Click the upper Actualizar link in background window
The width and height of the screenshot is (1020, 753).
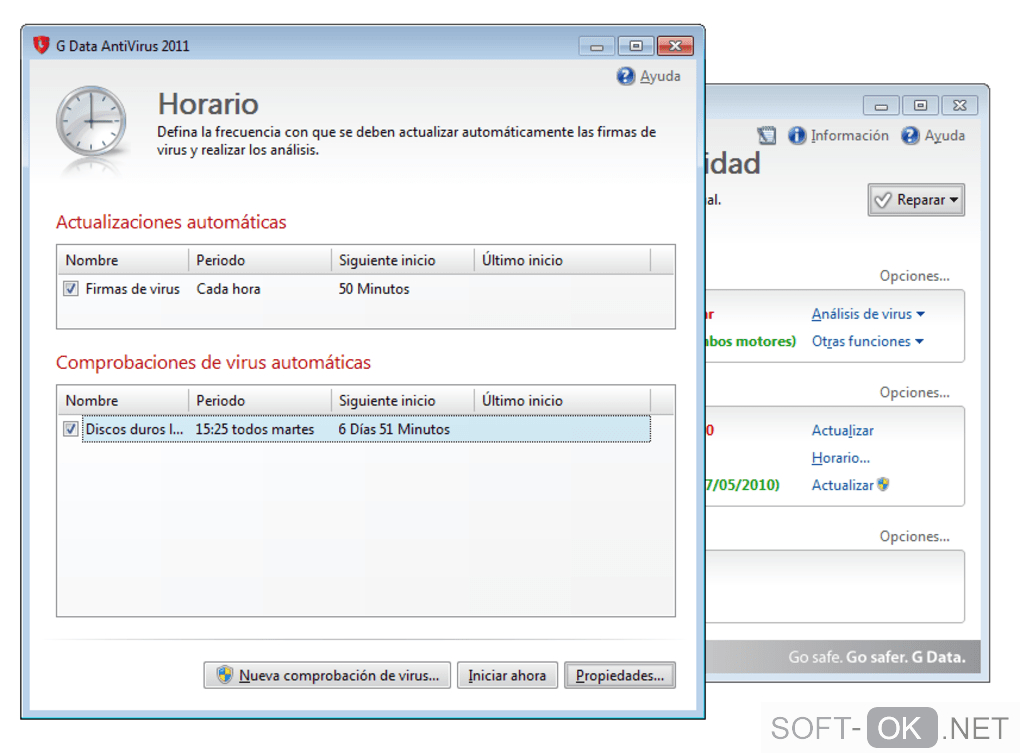(x=842, y=430)
